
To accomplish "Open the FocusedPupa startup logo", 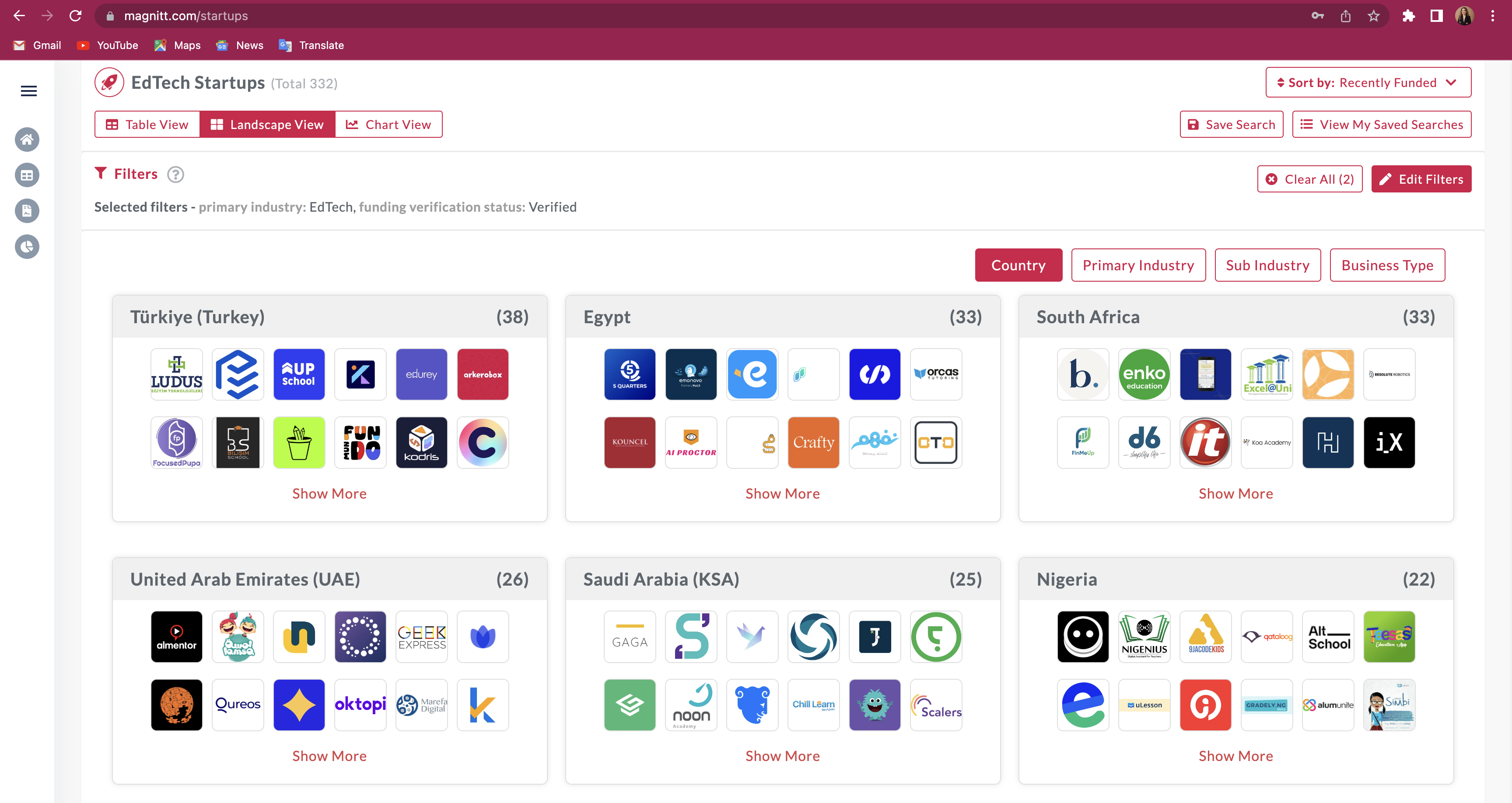I will [177, 443].
